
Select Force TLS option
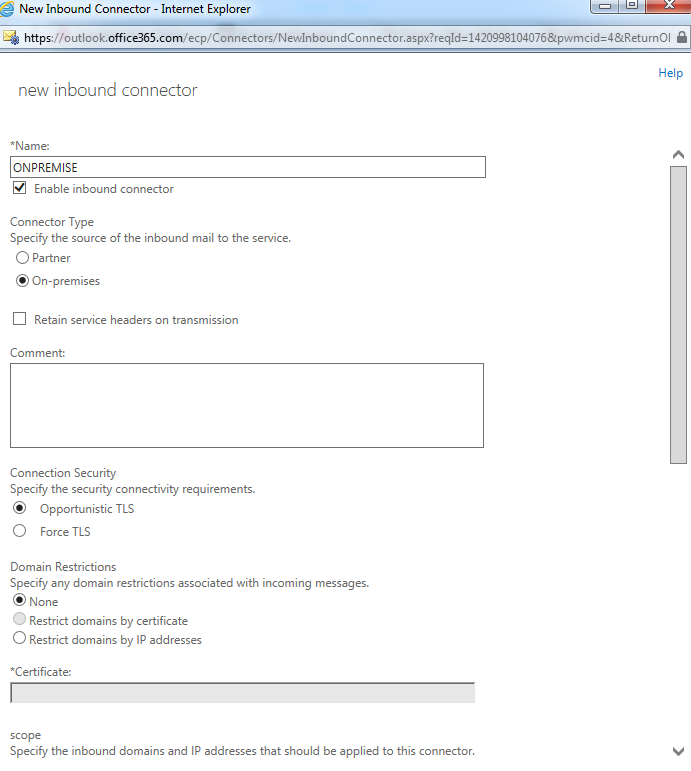pyautogui.click(x=20, y=531)
